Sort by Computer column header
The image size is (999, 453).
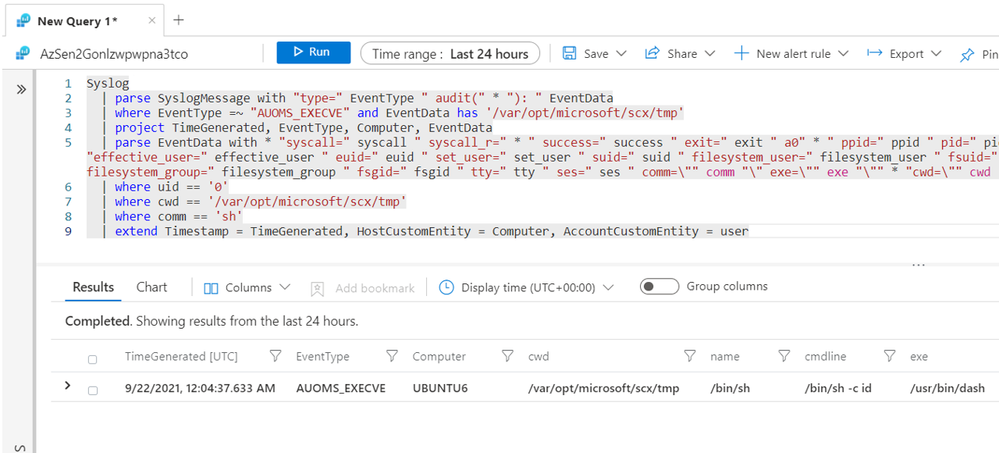pyautogui.click(x=439, y=357)
